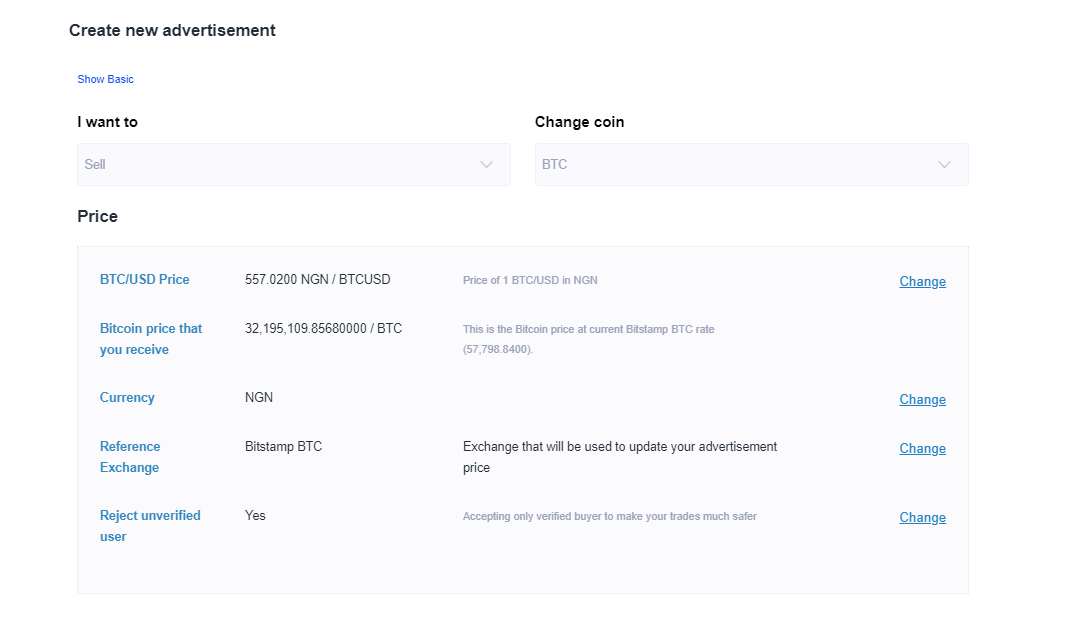Click the 32,195,109.85680000 / BTC price value
Image resolution: width=1073 pixels, height=619 pixels.
[x=323, y=328]
